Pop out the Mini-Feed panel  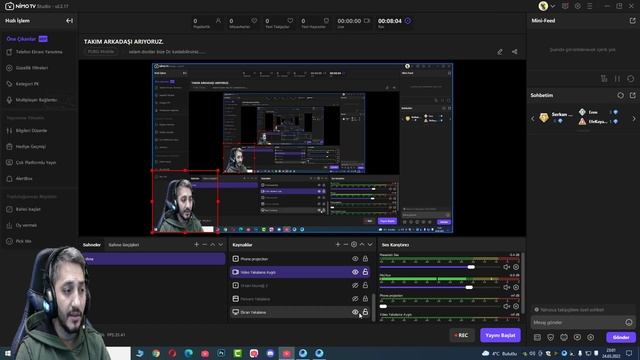(633, 20)
